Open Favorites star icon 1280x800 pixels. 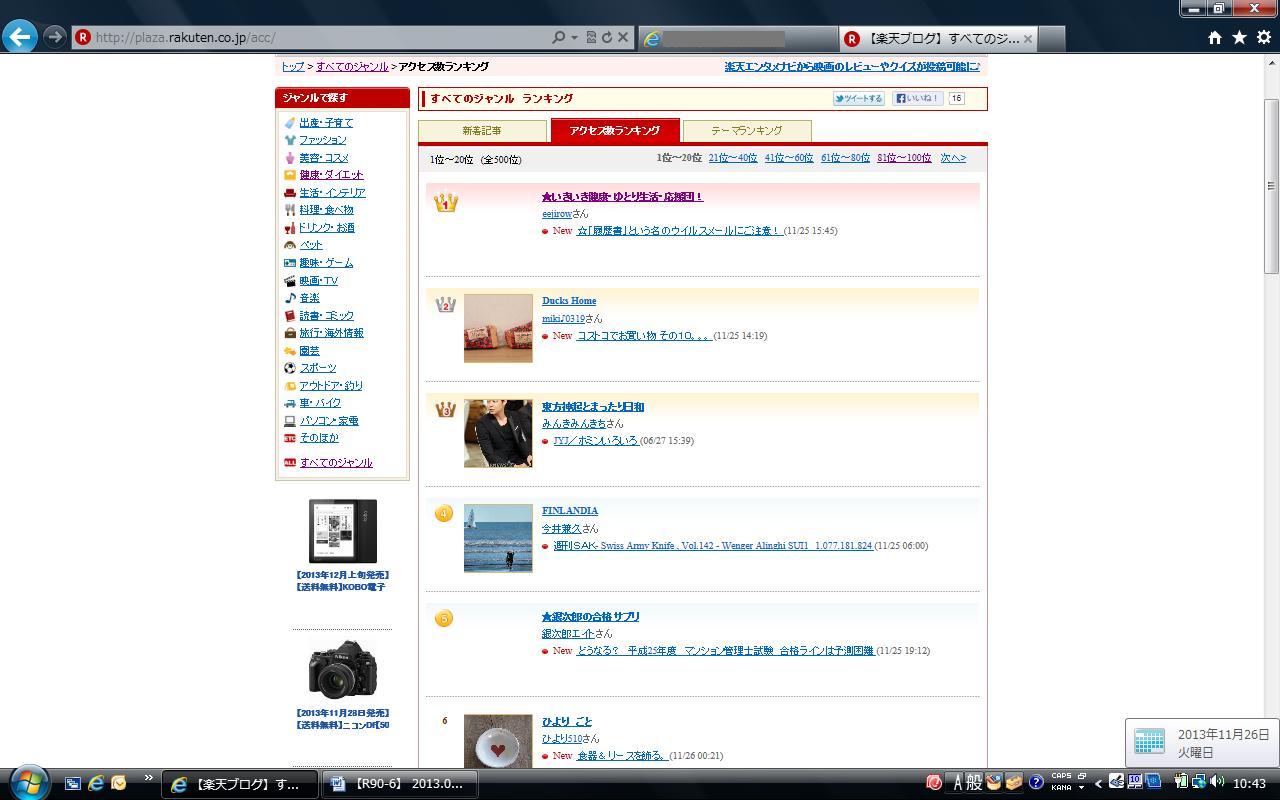1239,37
